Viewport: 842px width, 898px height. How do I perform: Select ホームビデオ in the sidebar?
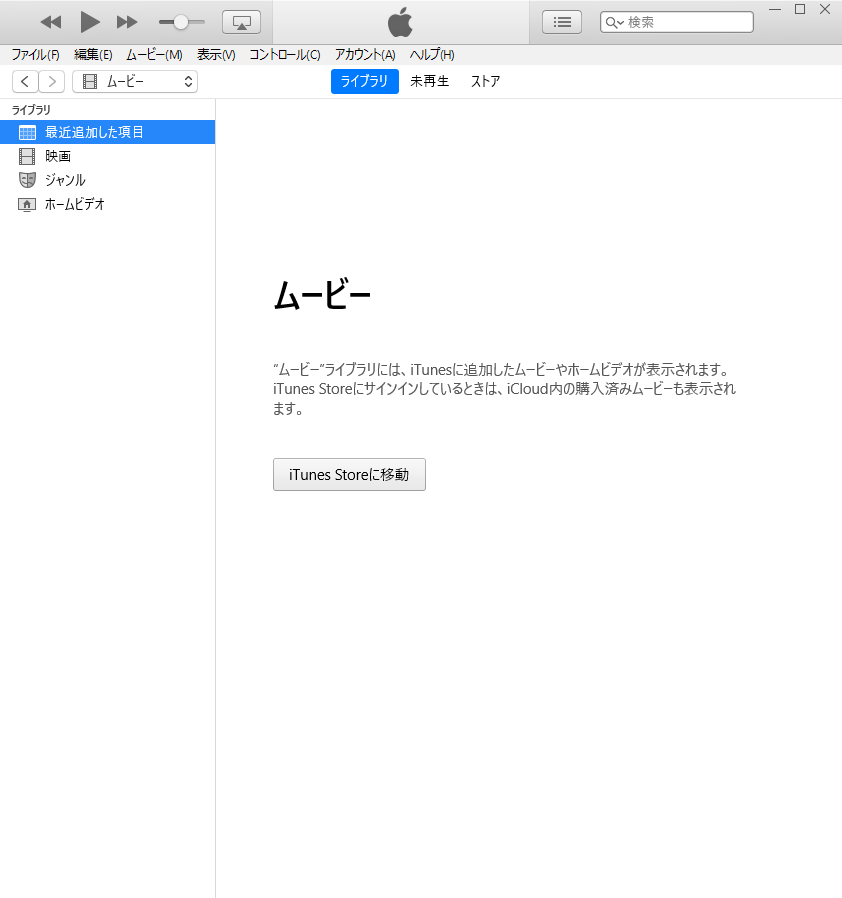pyautogui.click(x=107, y=204)
